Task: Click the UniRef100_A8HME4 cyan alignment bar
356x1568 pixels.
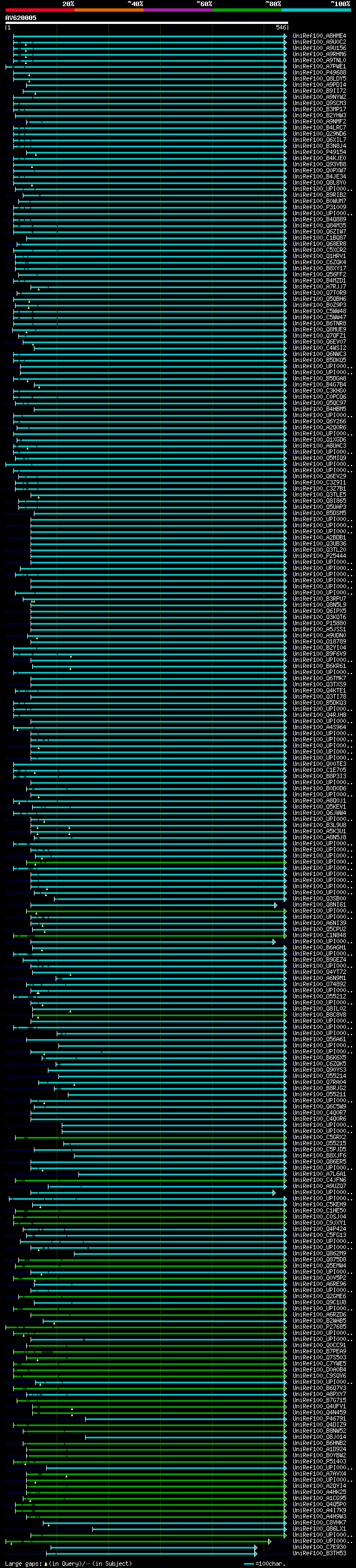Action: [150, 36]
